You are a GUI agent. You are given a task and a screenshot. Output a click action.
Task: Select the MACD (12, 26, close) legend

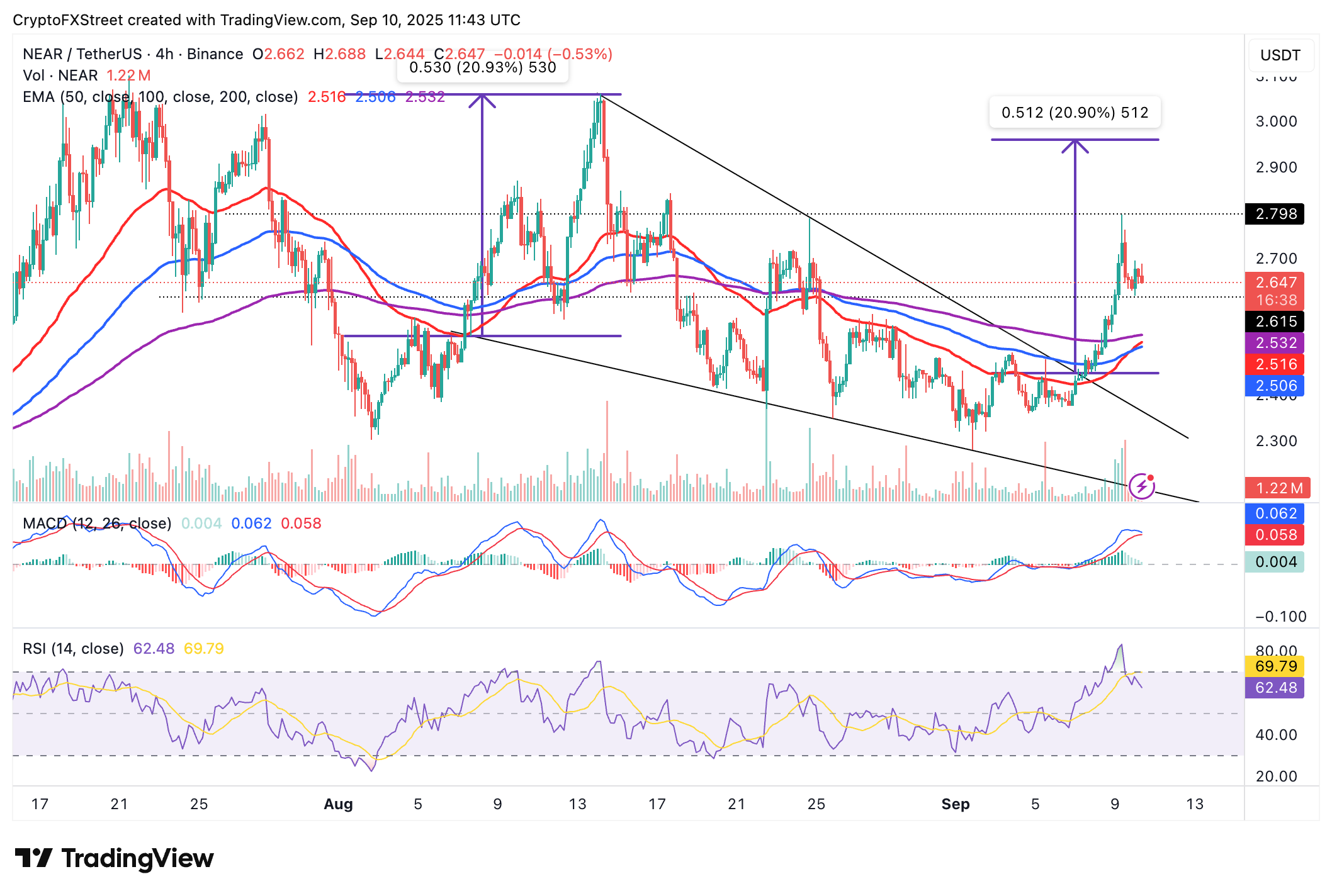coord(97,524)
